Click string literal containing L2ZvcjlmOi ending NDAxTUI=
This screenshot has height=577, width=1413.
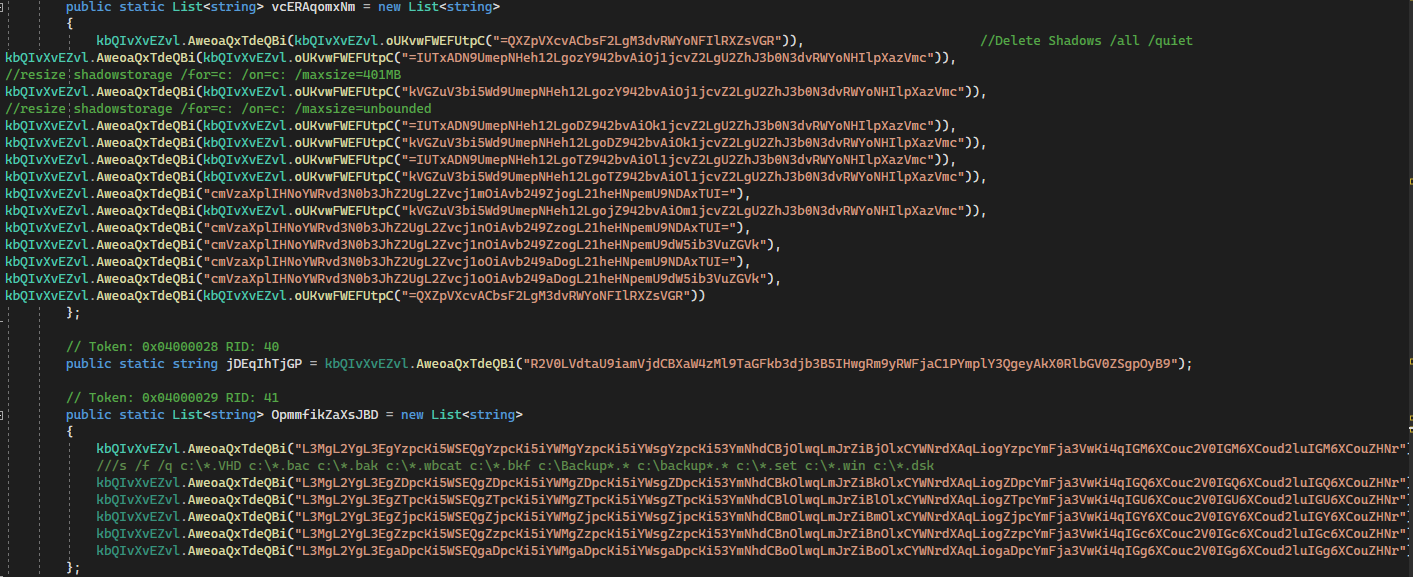coord(470,194)
